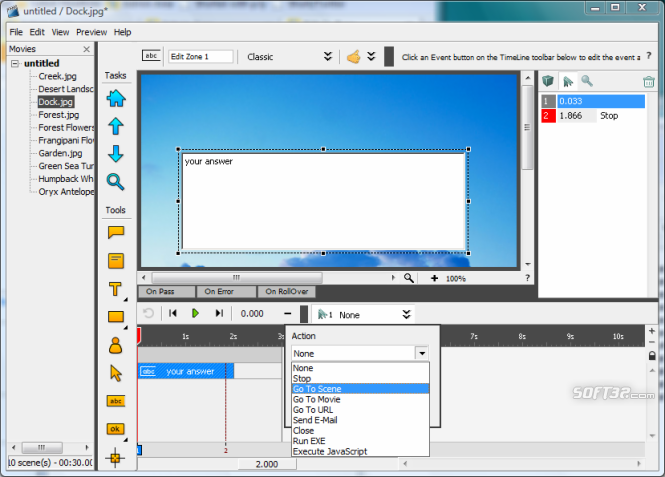
Task: Click the timeline zoom in plus button
Action: pyautogui.click(x=652, y=331)
